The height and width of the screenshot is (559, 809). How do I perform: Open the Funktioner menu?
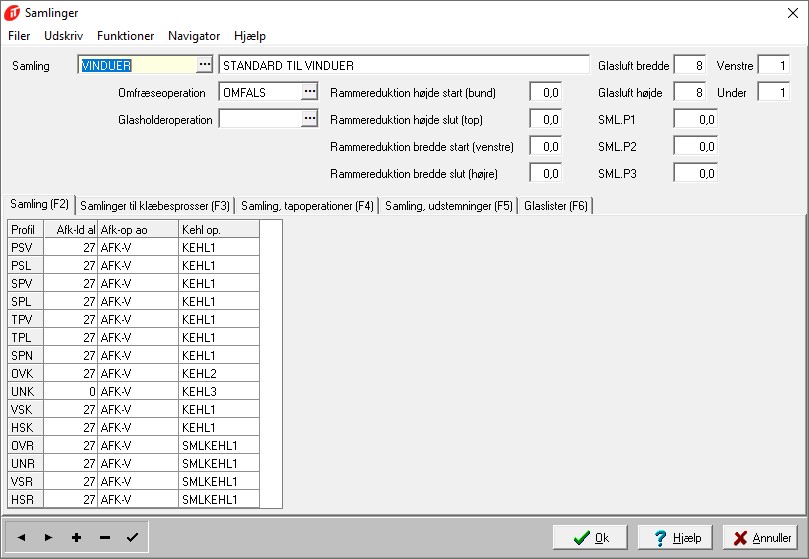pos(125,36)
